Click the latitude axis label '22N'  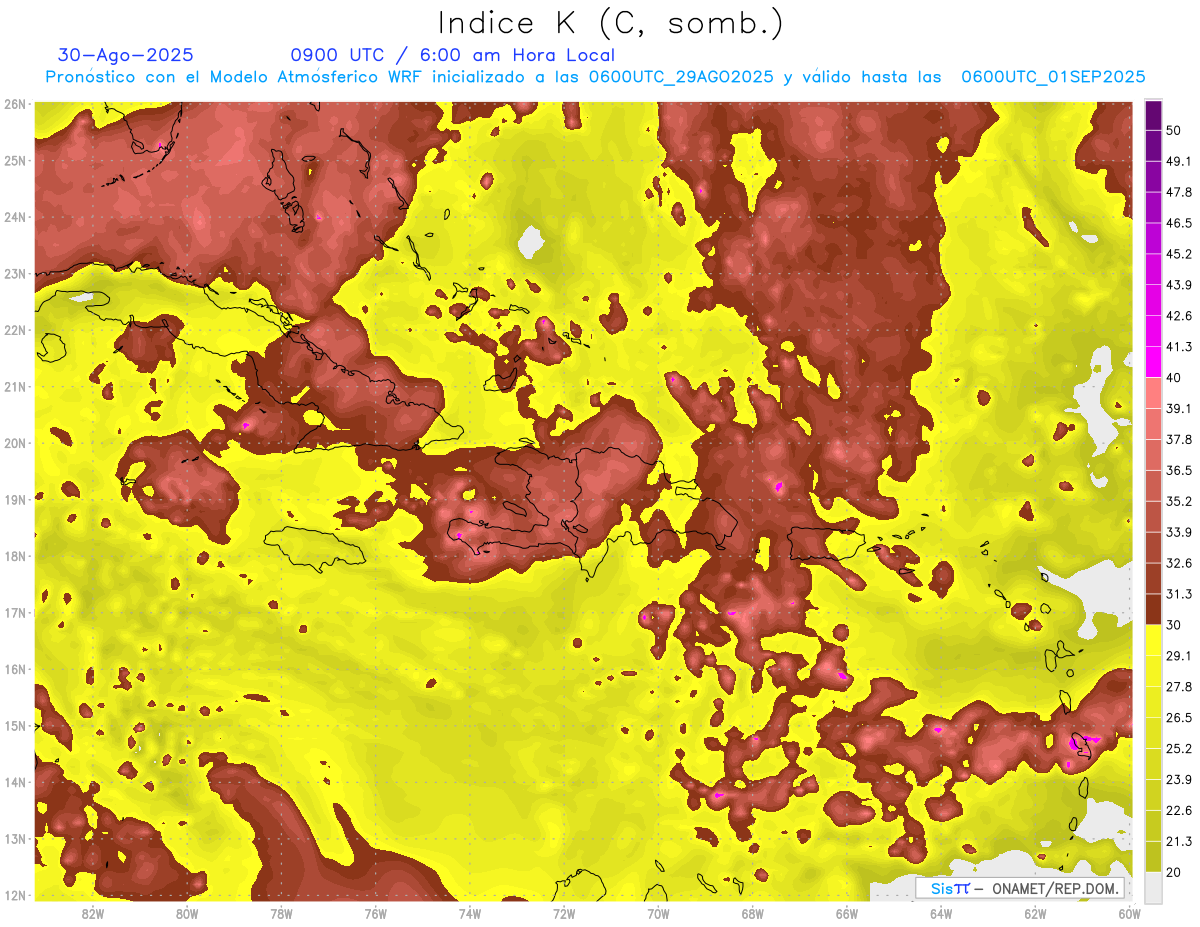pyautogui.click(x=15, y=330)
